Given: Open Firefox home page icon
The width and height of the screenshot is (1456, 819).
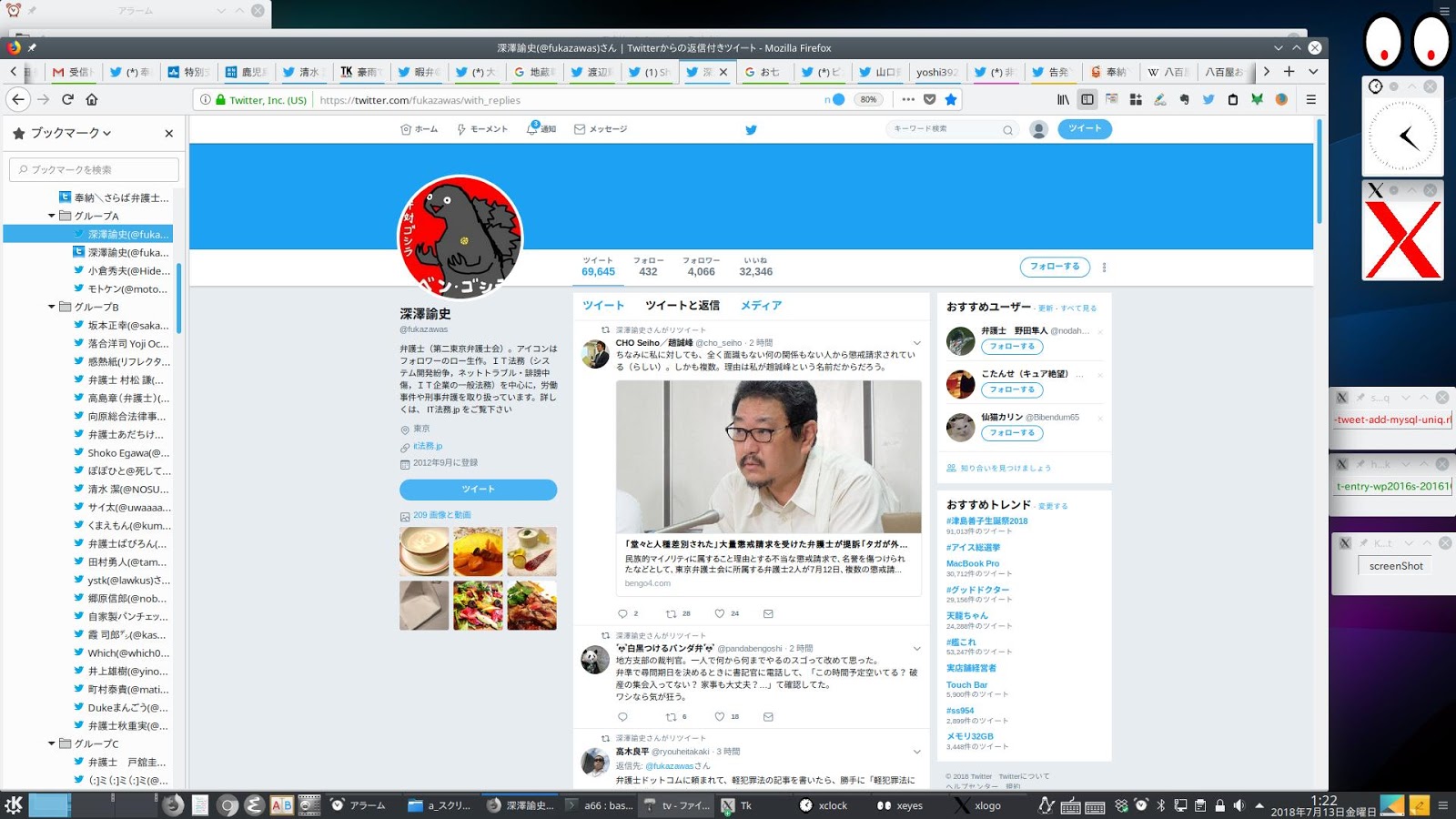Looking at the screenshot, I should point(92,99).
